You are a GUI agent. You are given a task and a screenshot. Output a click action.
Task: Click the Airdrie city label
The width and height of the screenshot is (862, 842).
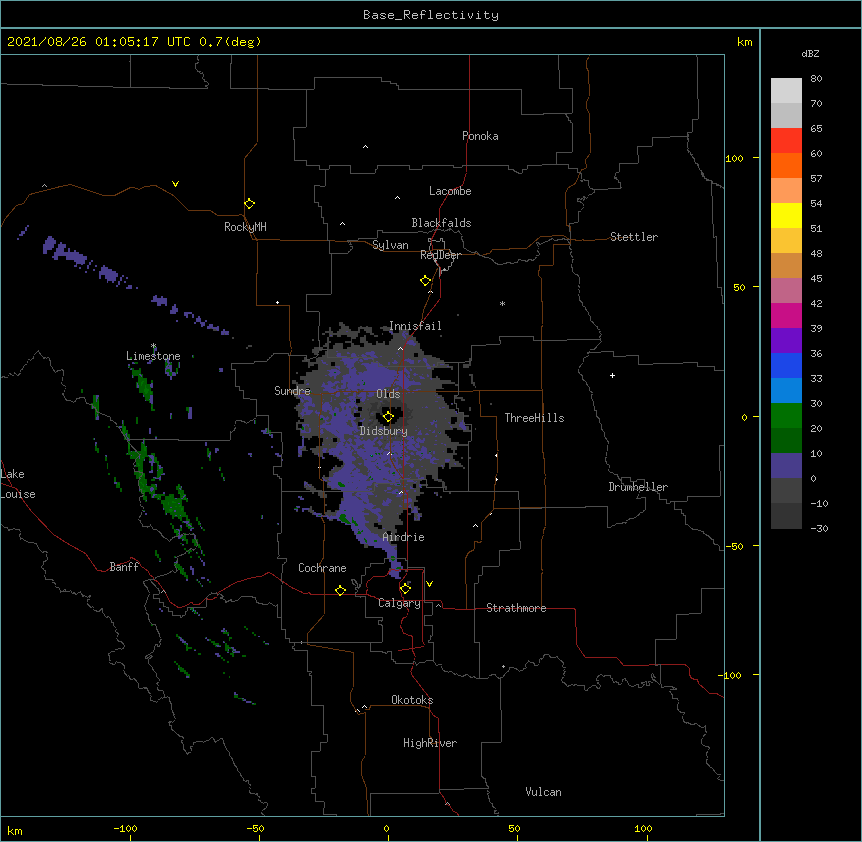coord(403,537)
